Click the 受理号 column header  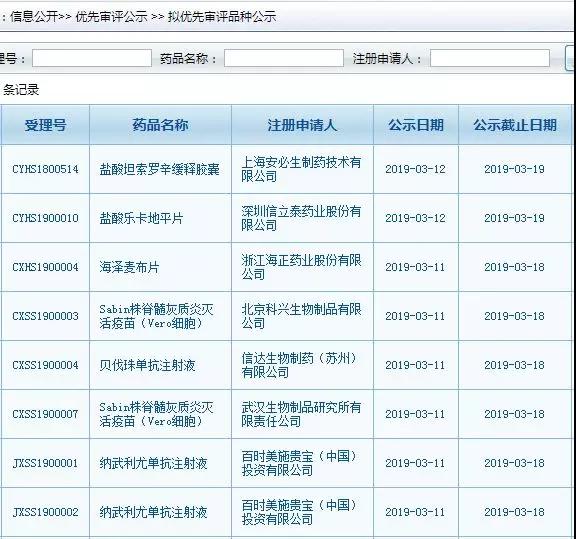(45, 125)
